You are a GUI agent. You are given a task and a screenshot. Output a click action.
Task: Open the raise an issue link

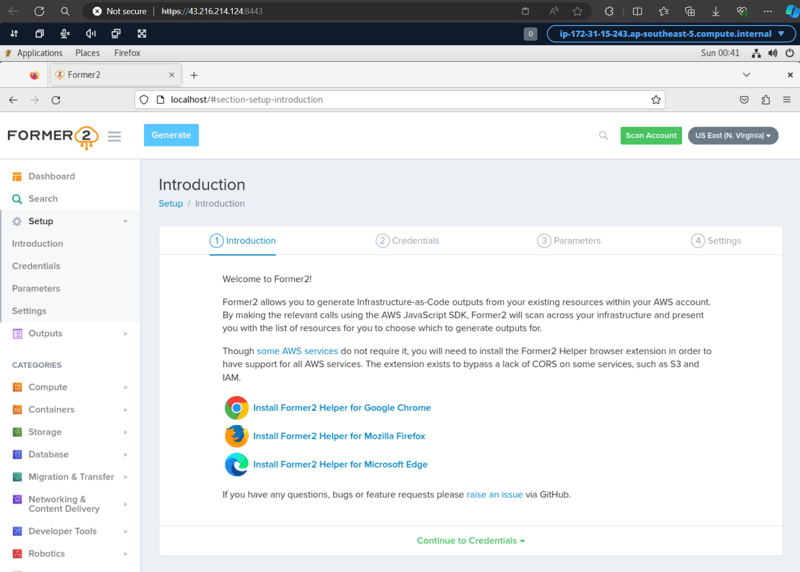[494, 494]
